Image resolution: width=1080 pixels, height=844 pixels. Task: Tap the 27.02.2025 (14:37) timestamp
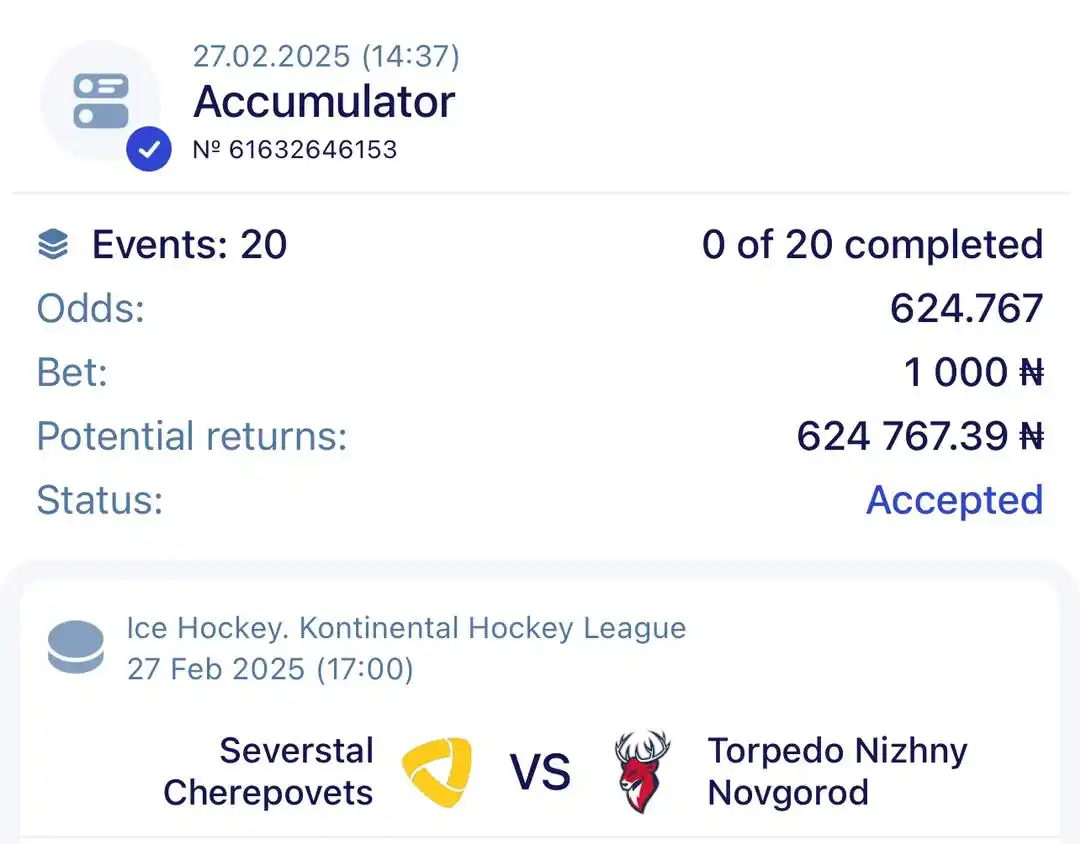click(x=326, y=56)
